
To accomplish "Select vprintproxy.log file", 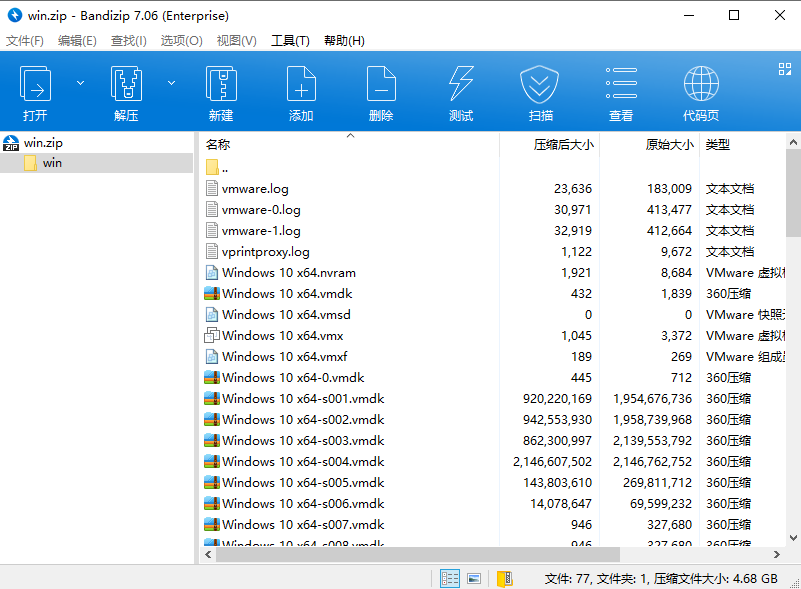I will pyautogui.click(x=266, y=251).
